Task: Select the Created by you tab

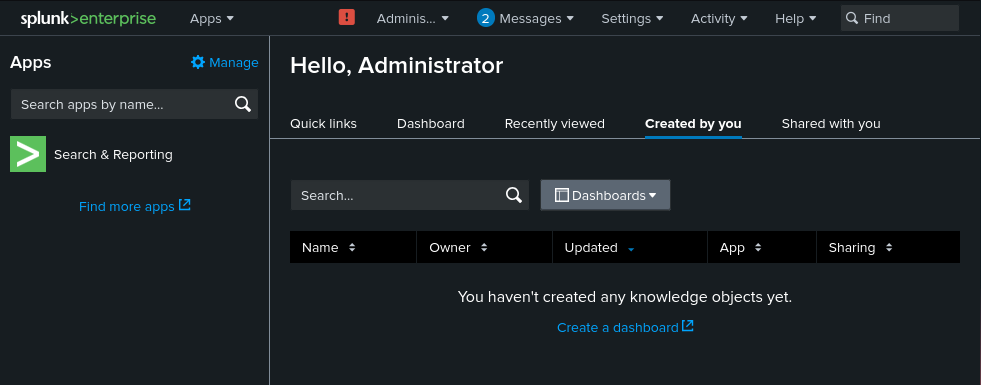Action: point(693,124)
